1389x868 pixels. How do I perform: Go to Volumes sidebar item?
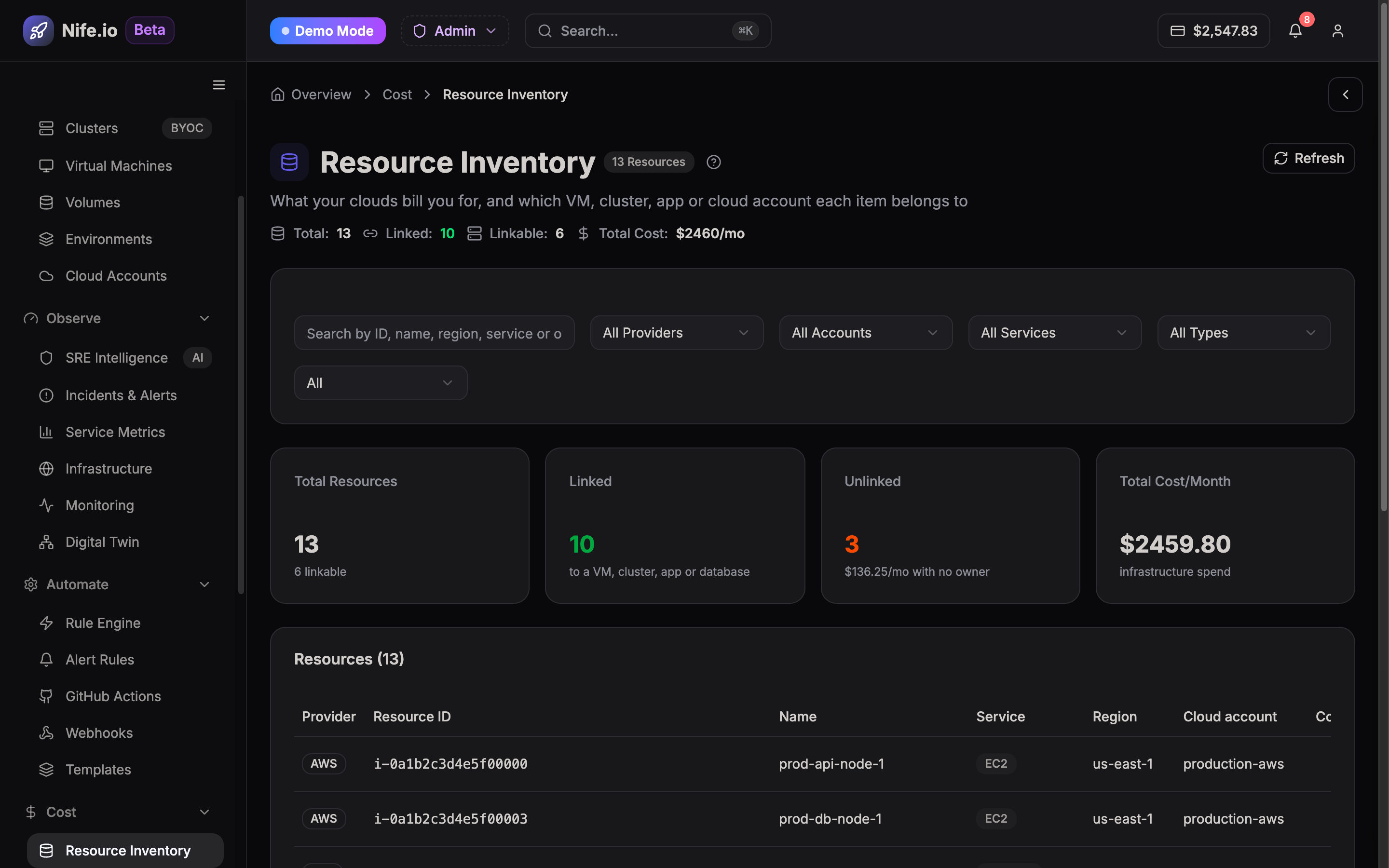[x=125, y=203]
